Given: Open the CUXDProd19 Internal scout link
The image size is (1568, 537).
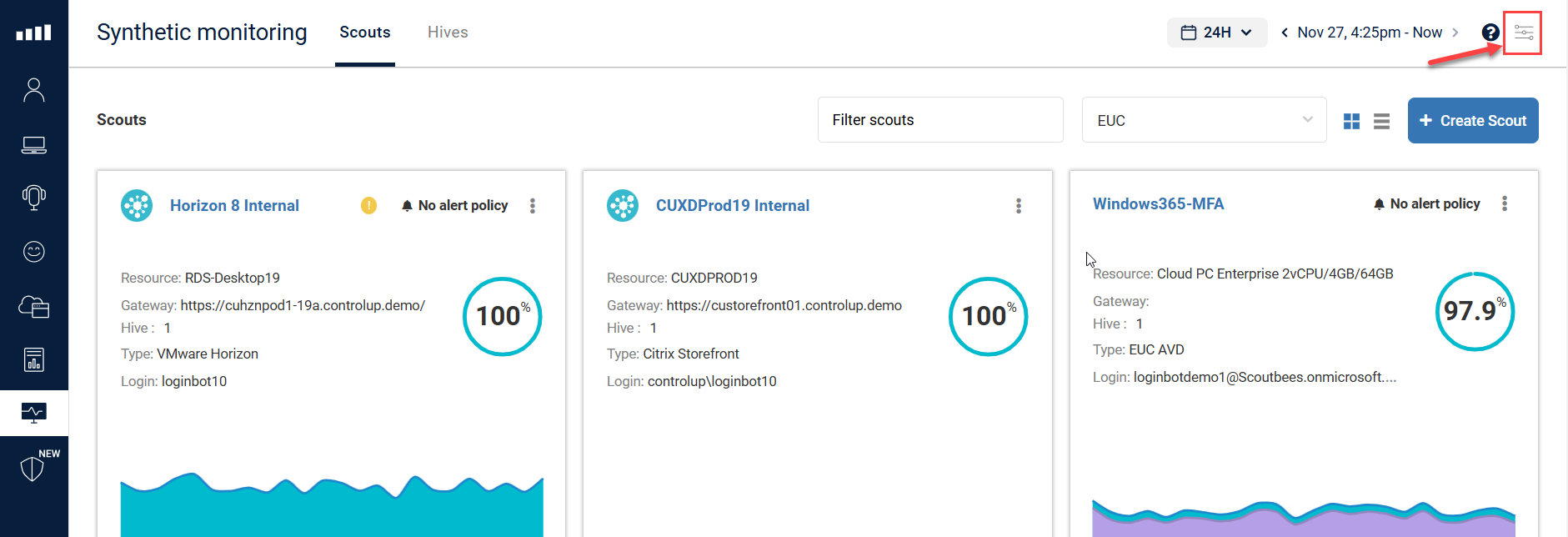Looking at the screenshot, I should coord(733,206).
